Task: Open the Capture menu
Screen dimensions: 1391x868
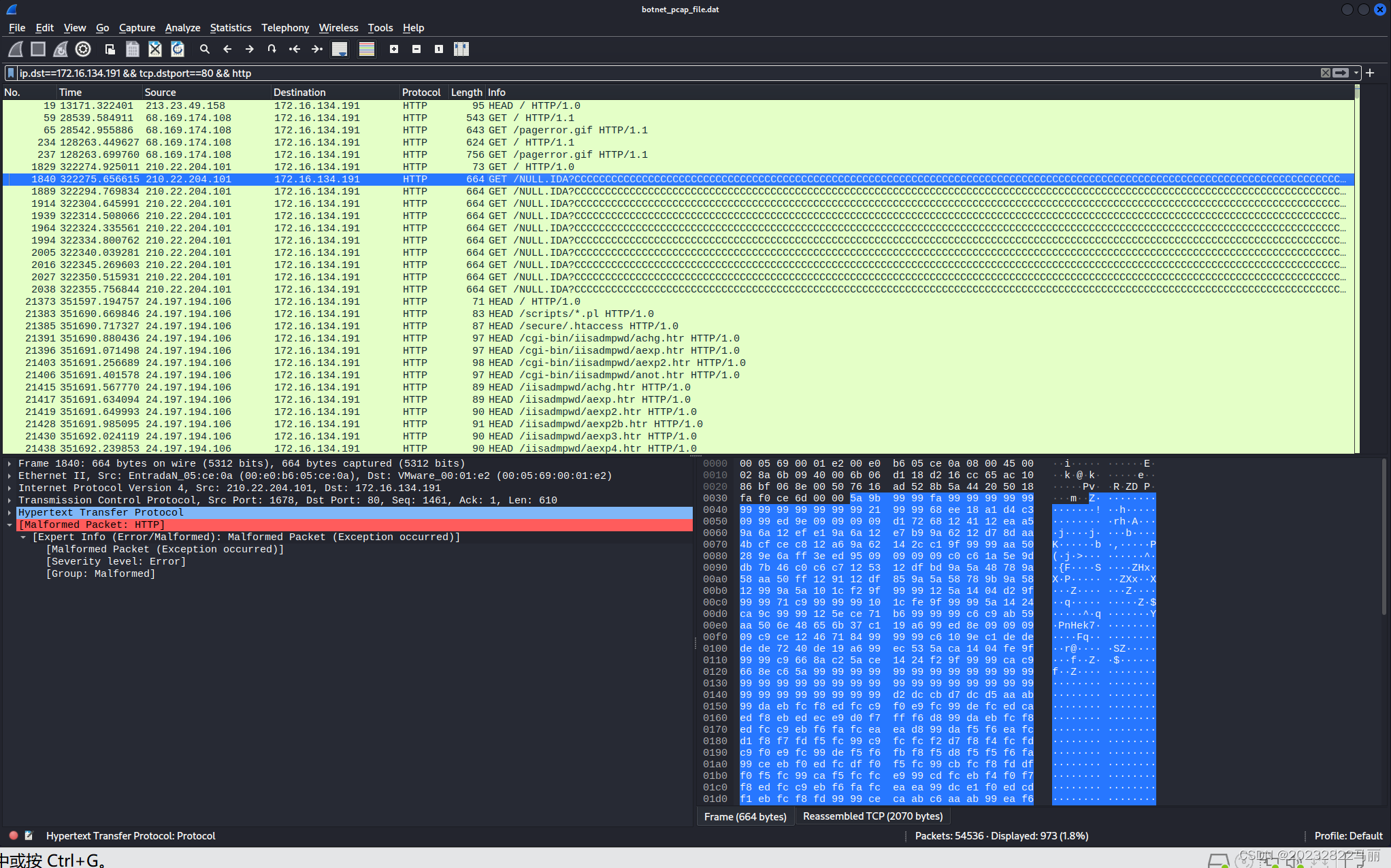Action: [x=137, y=27]
